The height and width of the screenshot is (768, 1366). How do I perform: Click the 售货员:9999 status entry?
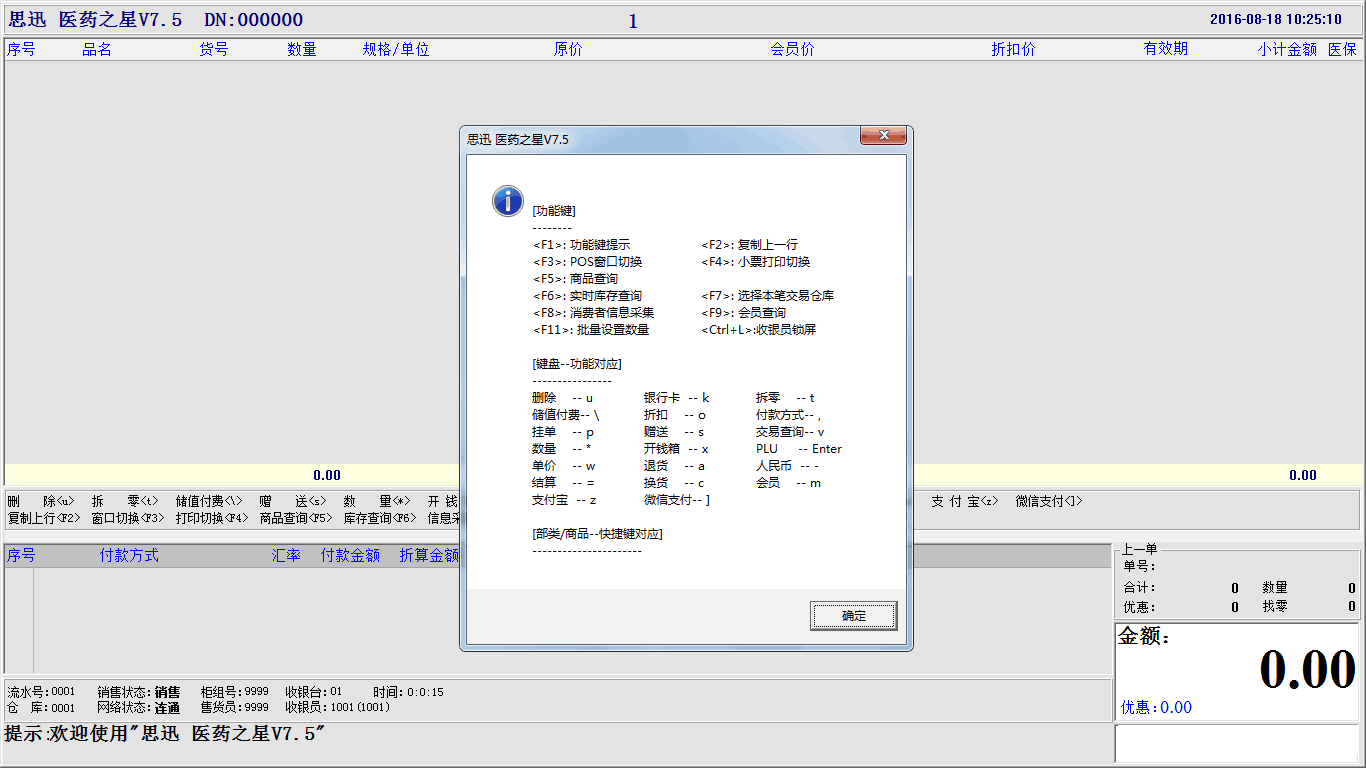[234, 708]
